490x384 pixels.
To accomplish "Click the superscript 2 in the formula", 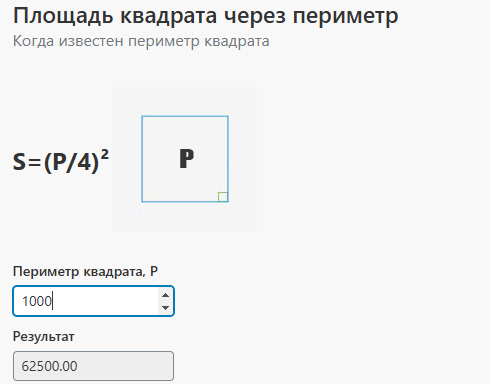I will (x=105, y=155).
